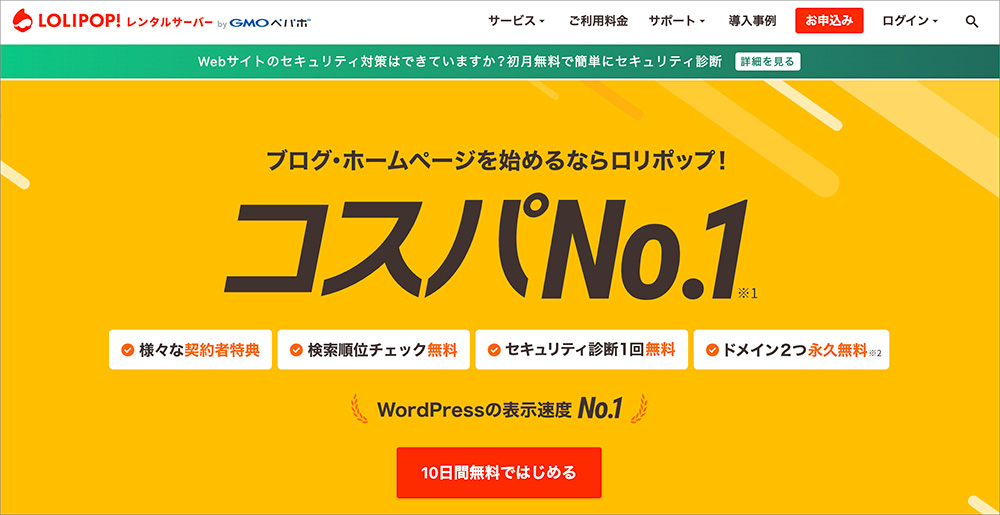Viewport: 1000px width, 515px height.
Task: Click checkmark icon beside セキュリティ診断1回無料
Action: (494, 350)
